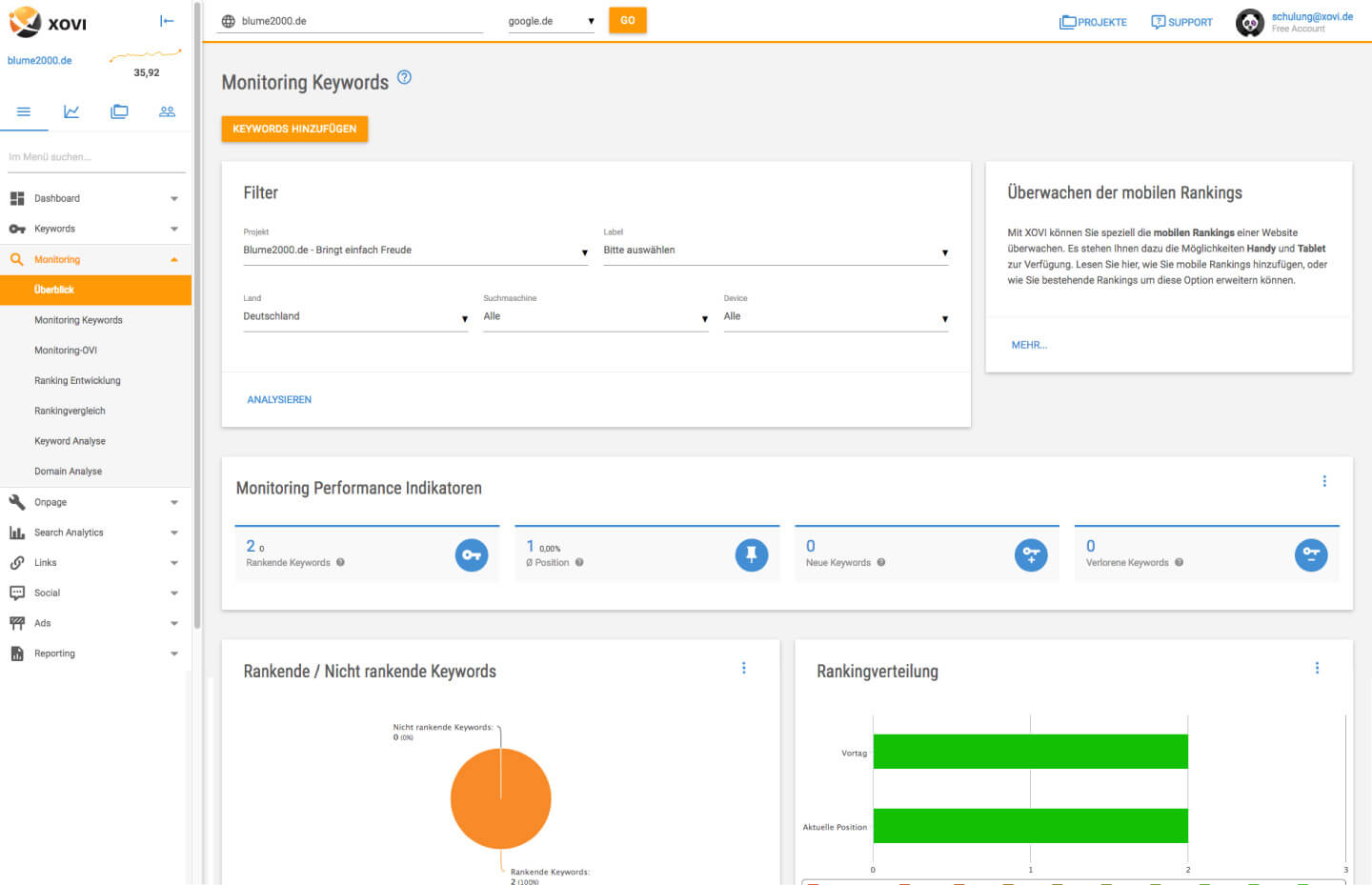The height and width of the screenshot is (885, 1372).
Task: Expand the Ads menu section
Action: coord(174,624)
